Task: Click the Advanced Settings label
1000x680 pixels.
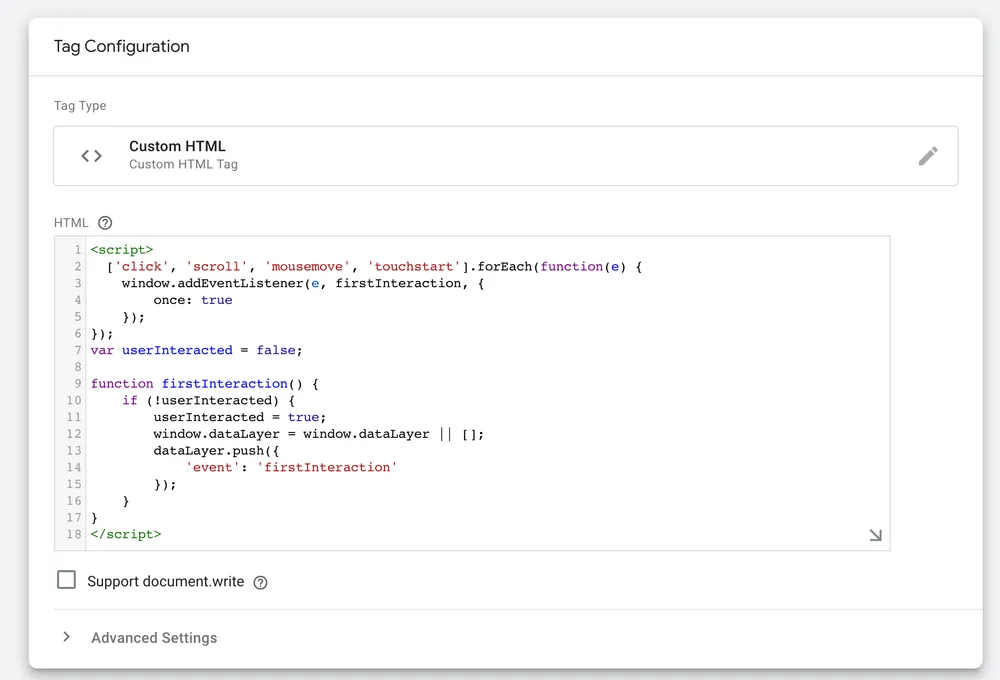Action: pos(154,638)
